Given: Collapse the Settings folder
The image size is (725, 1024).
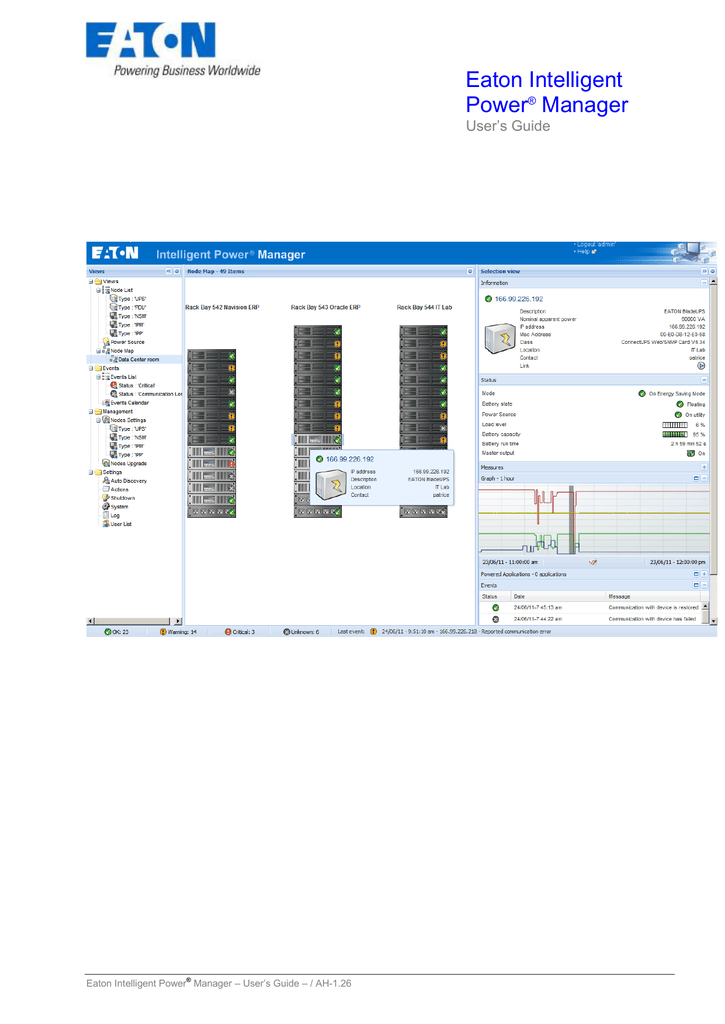Looking at the screenshot, I should point(91,472).
